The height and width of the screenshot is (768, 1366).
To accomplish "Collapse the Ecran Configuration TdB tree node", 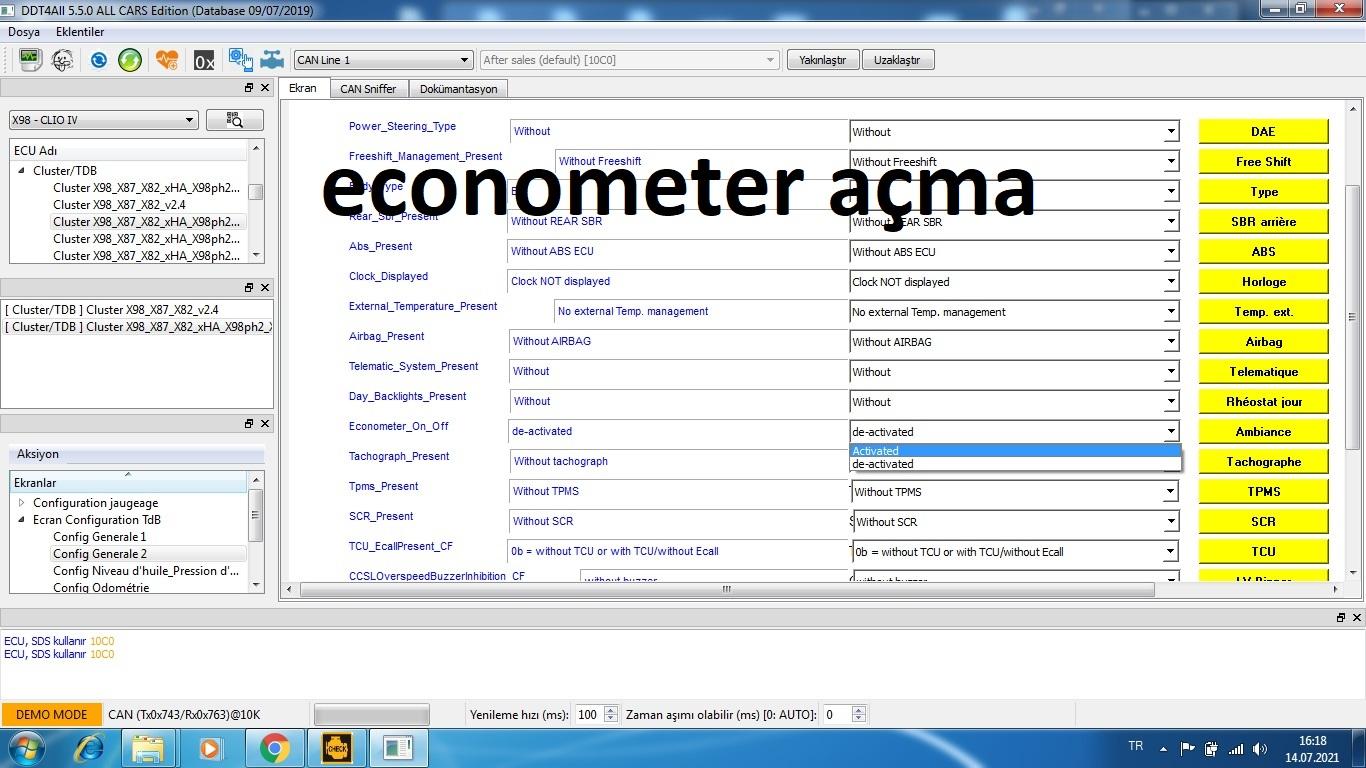I will click(x=22, y=520).
